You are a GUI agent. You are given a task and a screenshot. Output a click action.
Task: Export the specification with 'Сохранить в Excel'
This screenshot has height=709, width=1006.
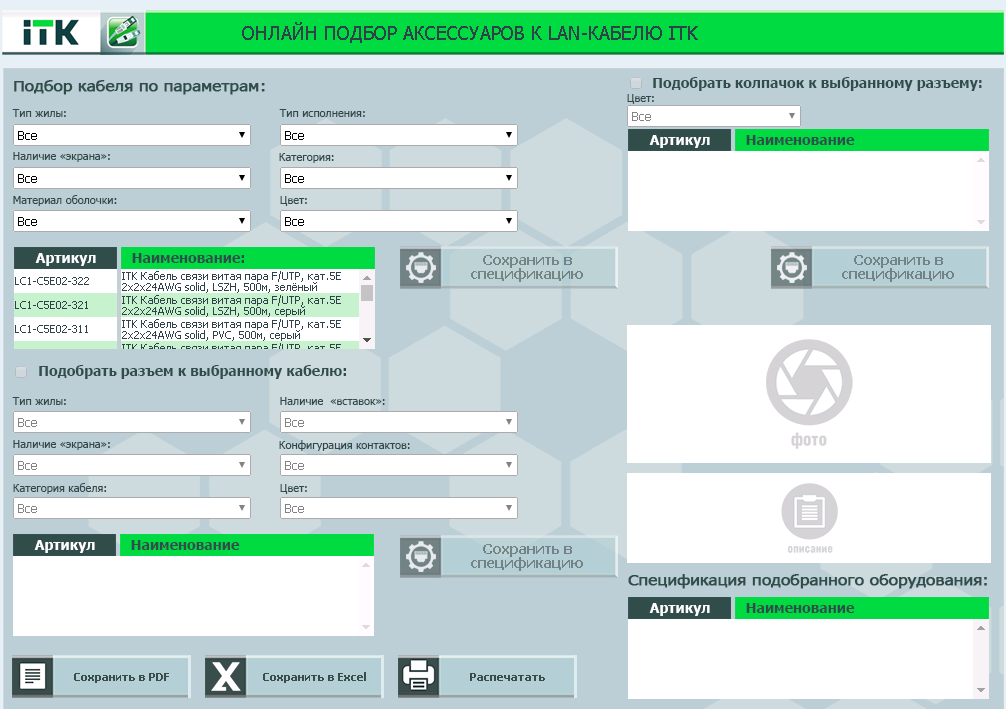[294, 677]
